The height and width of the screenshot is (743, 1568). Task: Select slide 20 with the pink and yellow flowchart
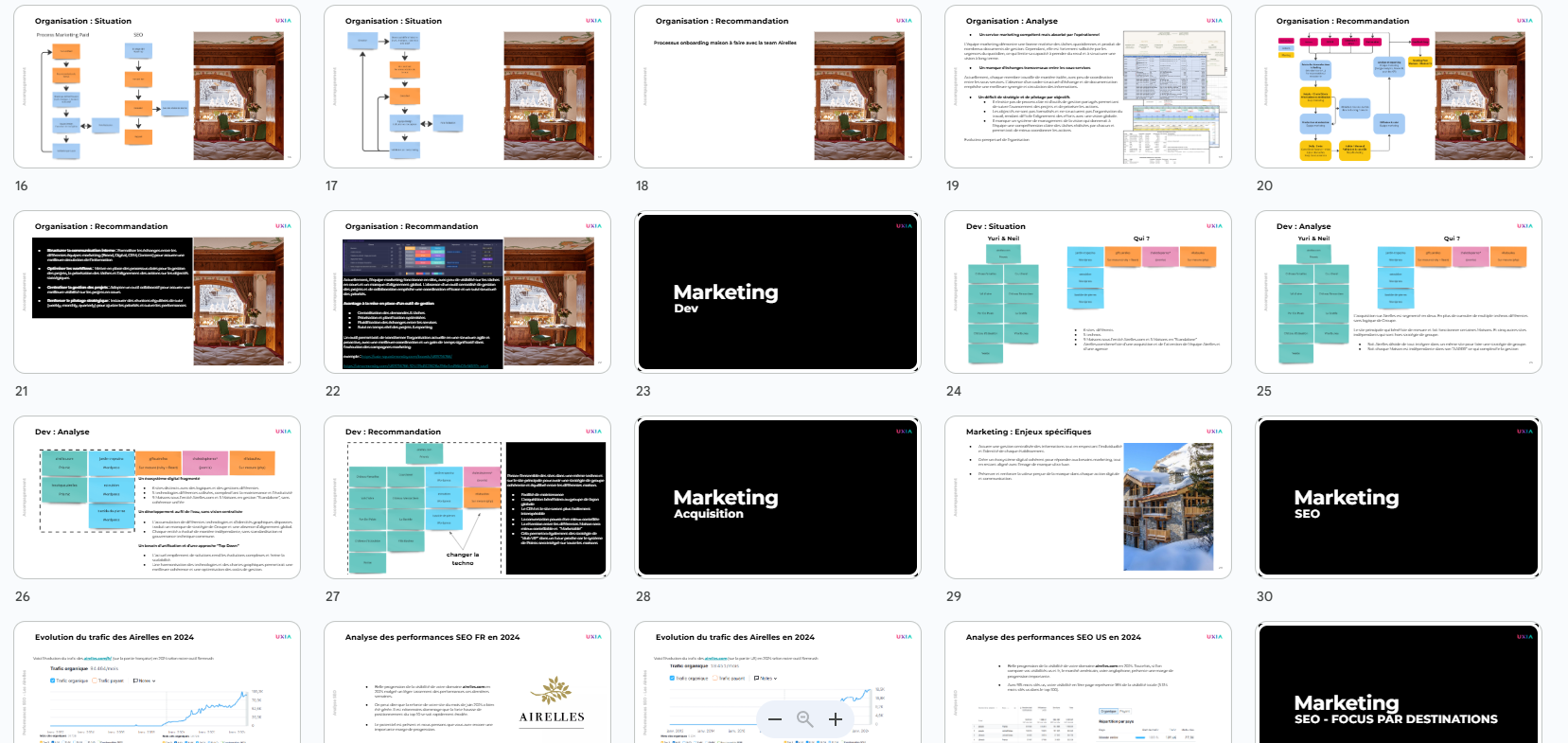(1399, 87)
